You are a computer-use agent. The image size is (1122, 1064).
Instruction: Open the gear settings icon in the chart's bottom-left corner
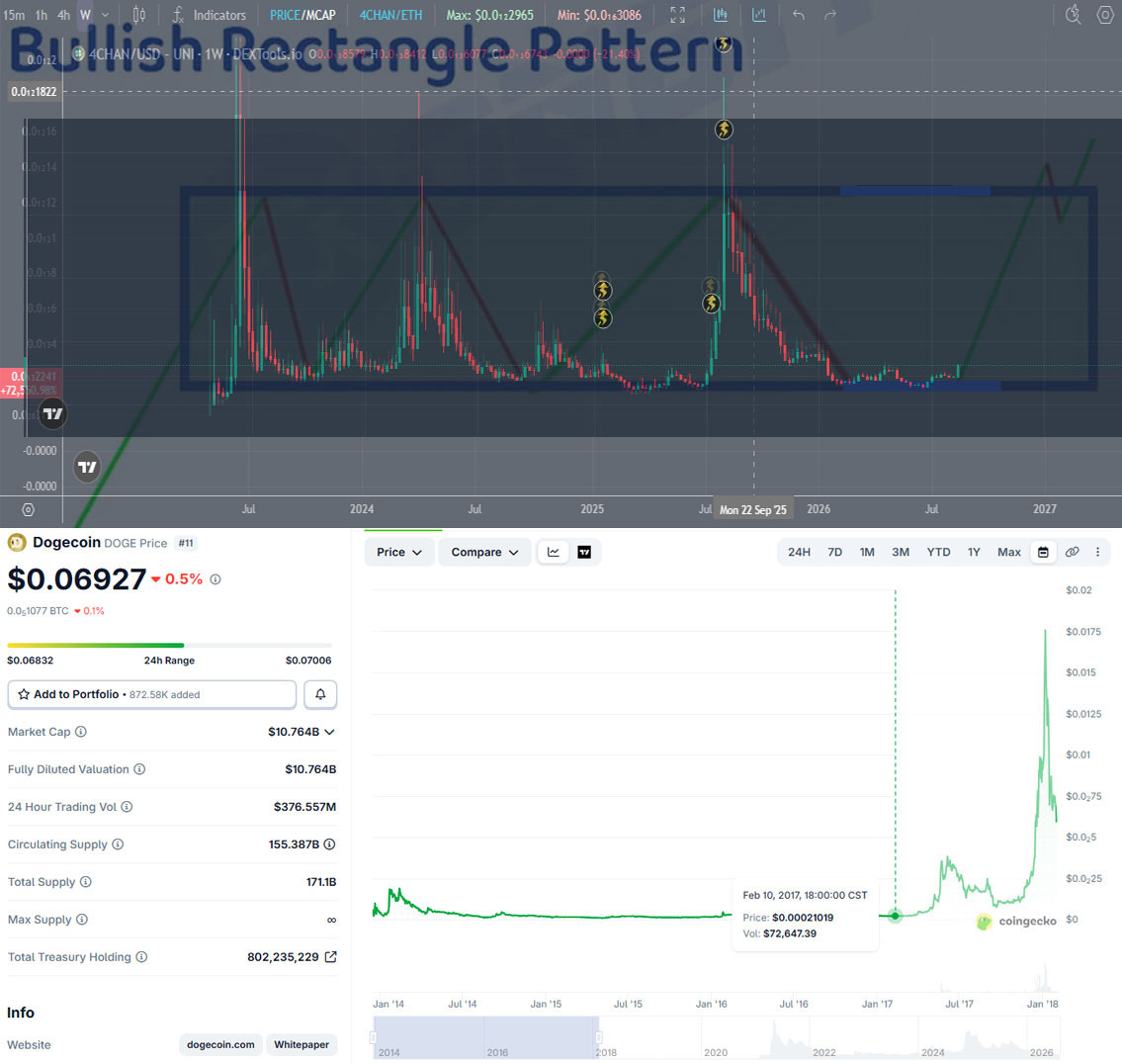point(28,510)
